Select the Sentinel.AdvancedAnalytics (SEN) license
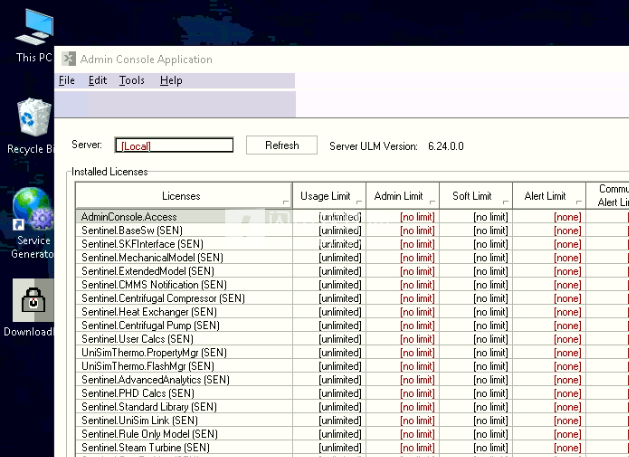 pos(184,380)
